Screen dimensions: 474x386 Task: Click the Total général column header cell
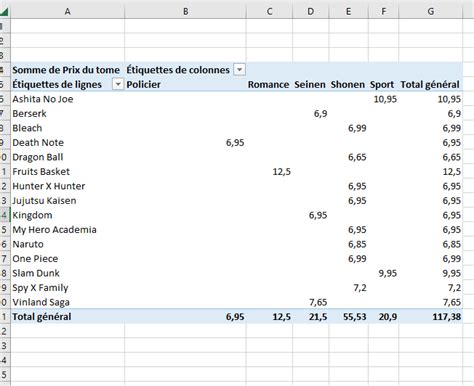430,85
